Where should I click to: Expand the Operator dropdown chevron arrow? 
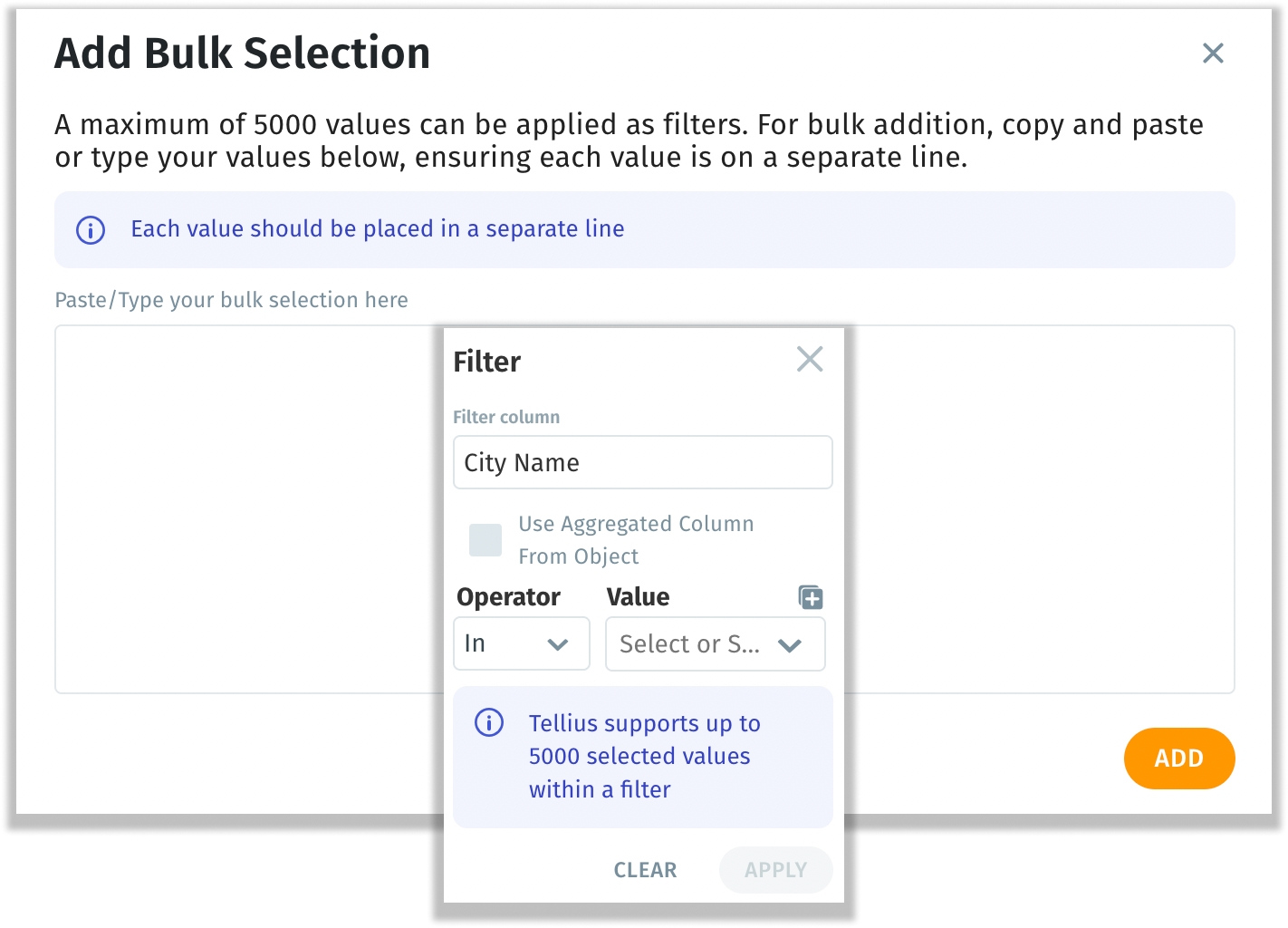pos(558,644)
